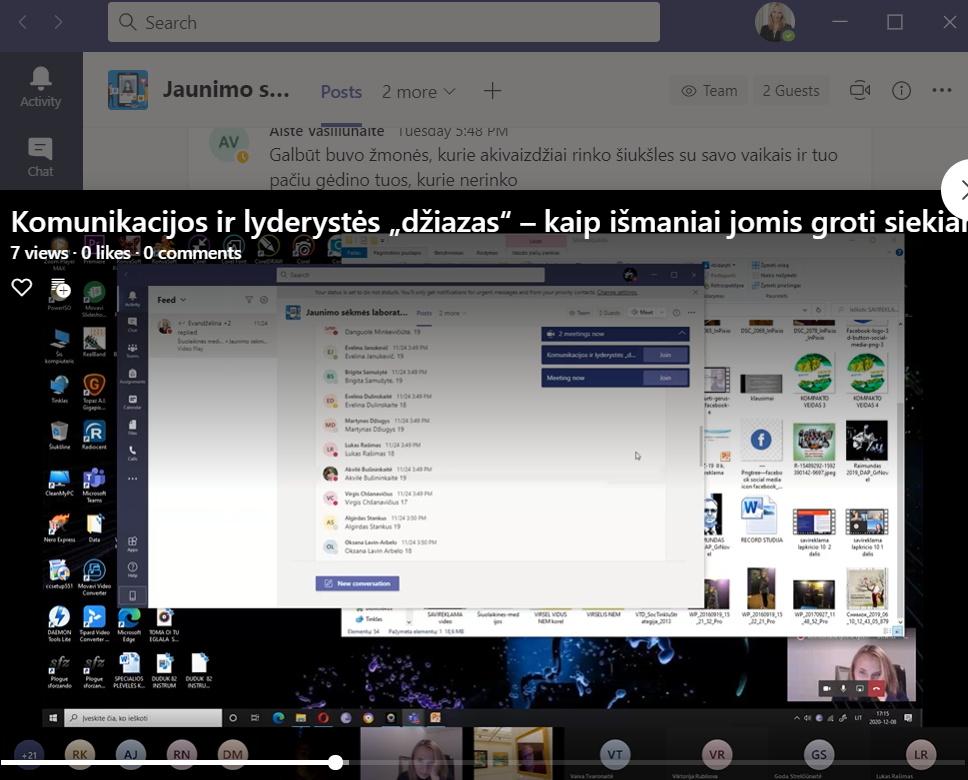Viewport: 968px width, 780px height.
Task: Open the 'Atidaryti' ribbon dropdown
Action: click(719, 265)
